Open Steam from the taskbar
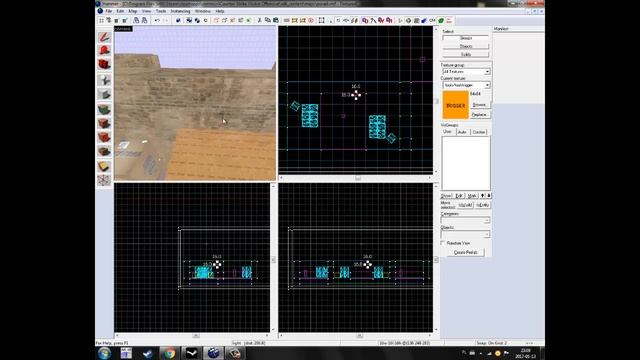Image resolution: width=640 pixels, height=360 pixels. (148, 353)
